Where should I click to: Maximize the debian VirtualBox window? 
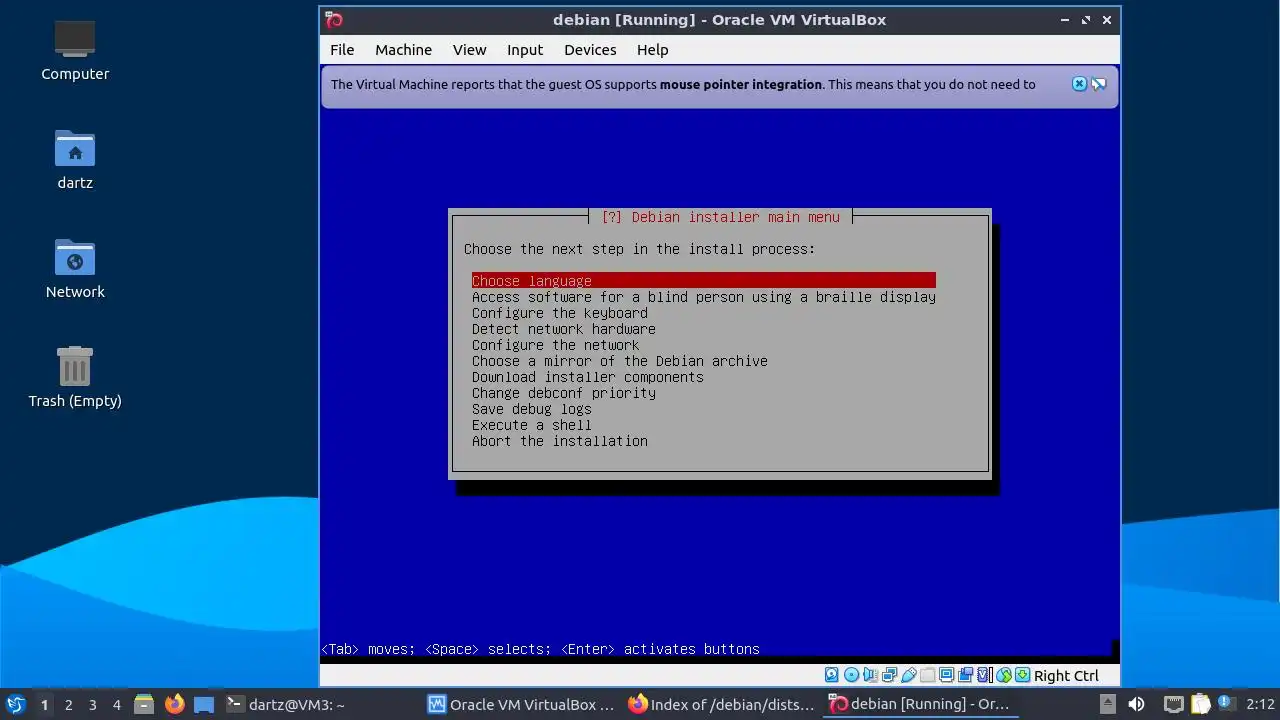1087,20
